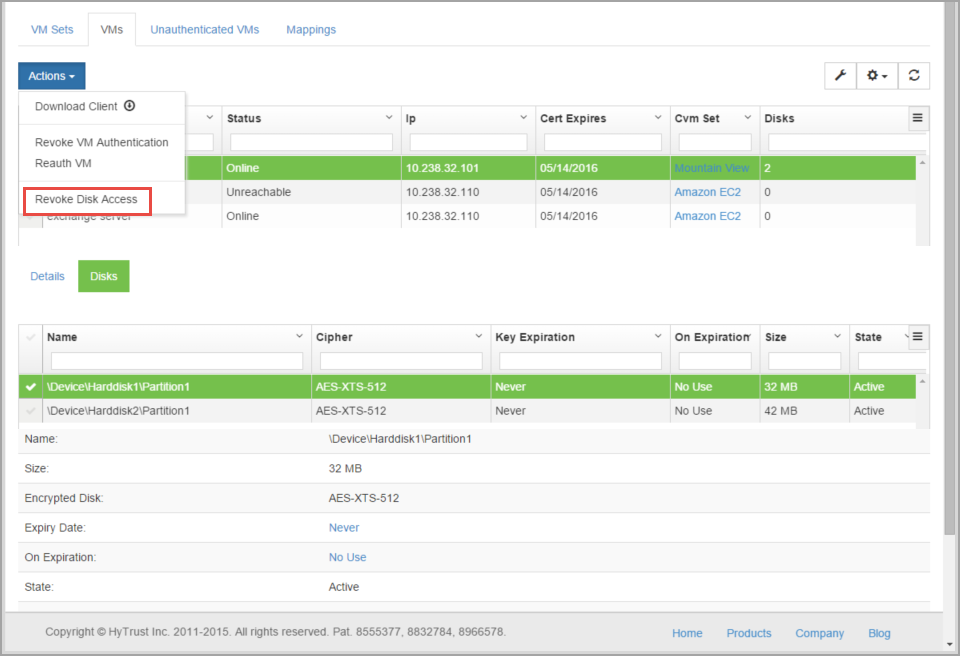
Task: Click the wrench tool icon button
Action: point(840,76)
